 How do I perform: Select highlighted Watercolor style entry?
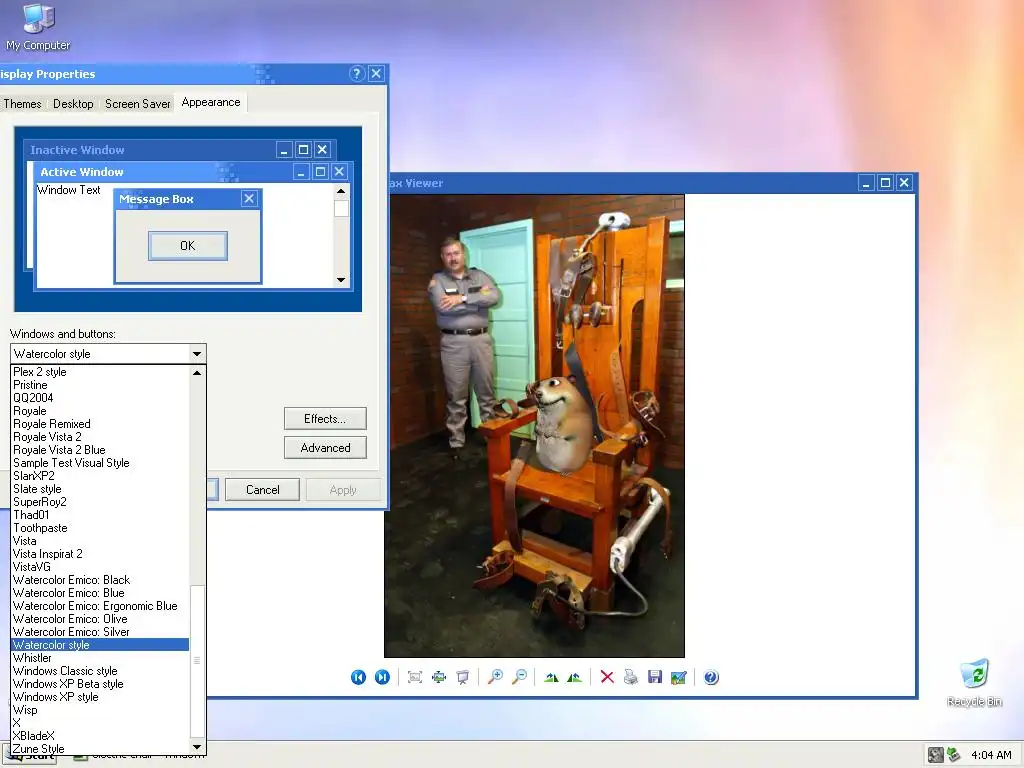tap(101, 645)
